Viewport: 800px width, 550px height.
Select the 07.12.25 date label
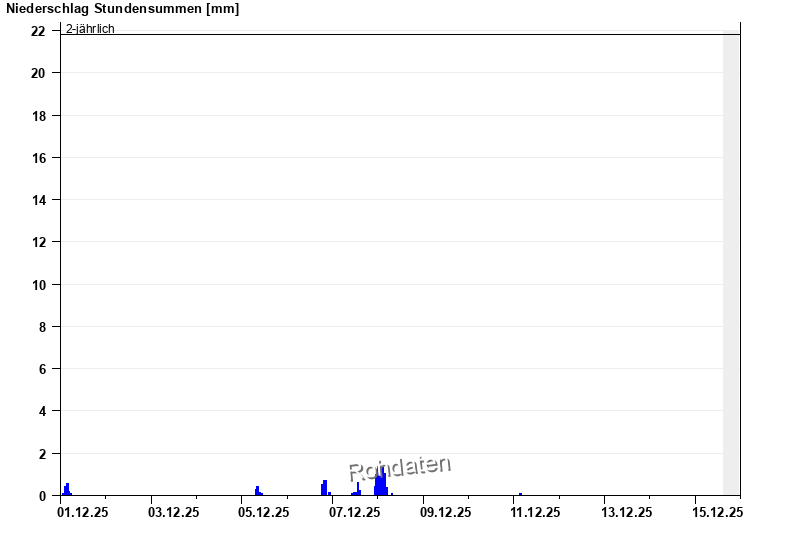click(x=355, y=513)
